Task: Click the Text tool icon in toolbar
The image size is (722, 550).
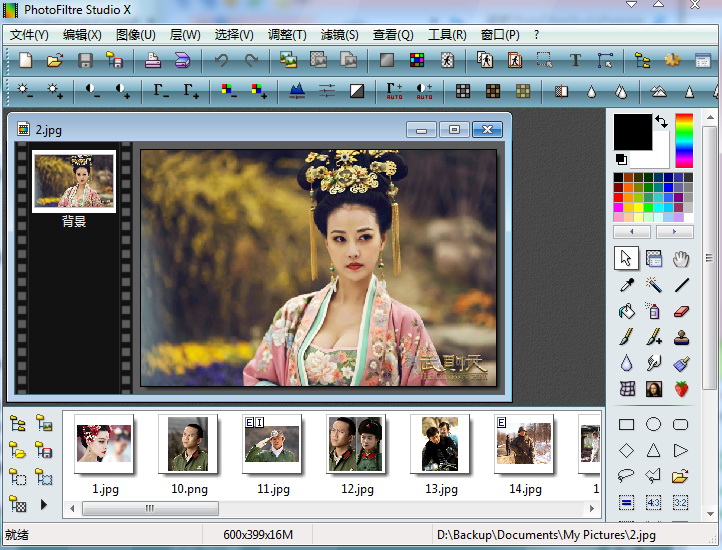Action: tap(575, 60)
